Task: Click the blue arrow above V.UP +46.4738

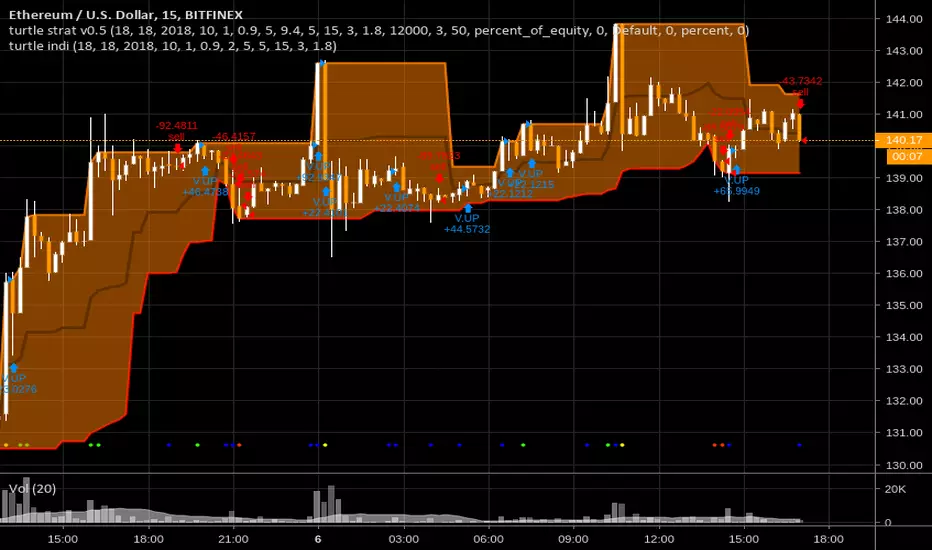Action: (205, 171)
